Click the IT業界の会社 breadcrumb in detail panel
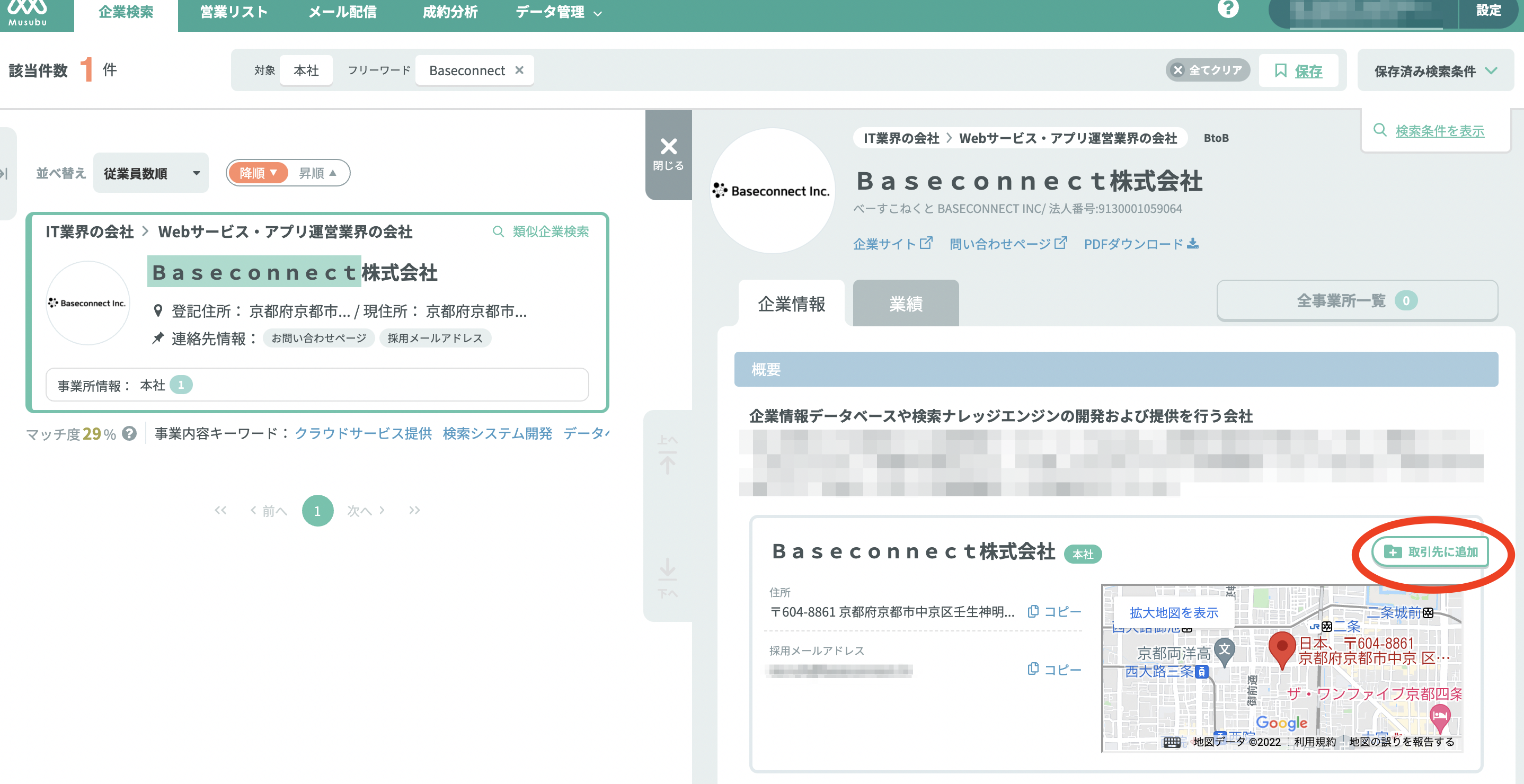This screenshot has width=1524, height=784. [x=901, y=138]
